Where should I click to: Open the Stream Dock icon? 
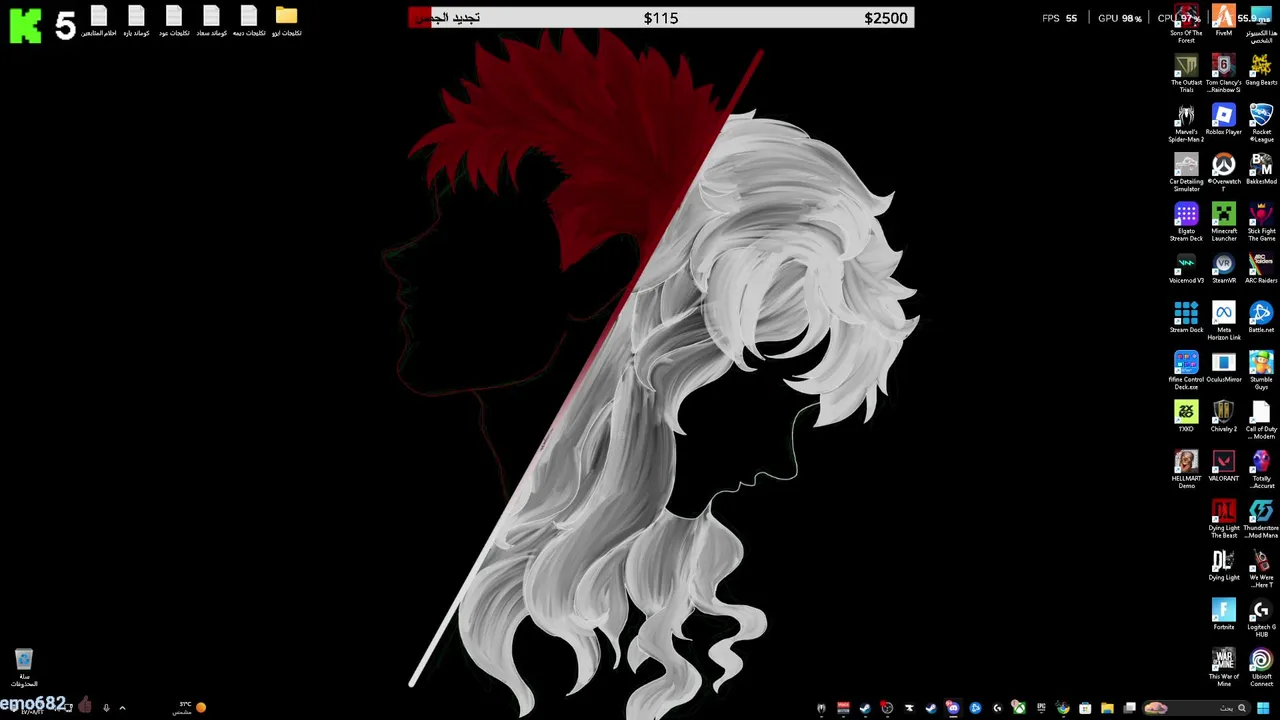(1186, 318)
